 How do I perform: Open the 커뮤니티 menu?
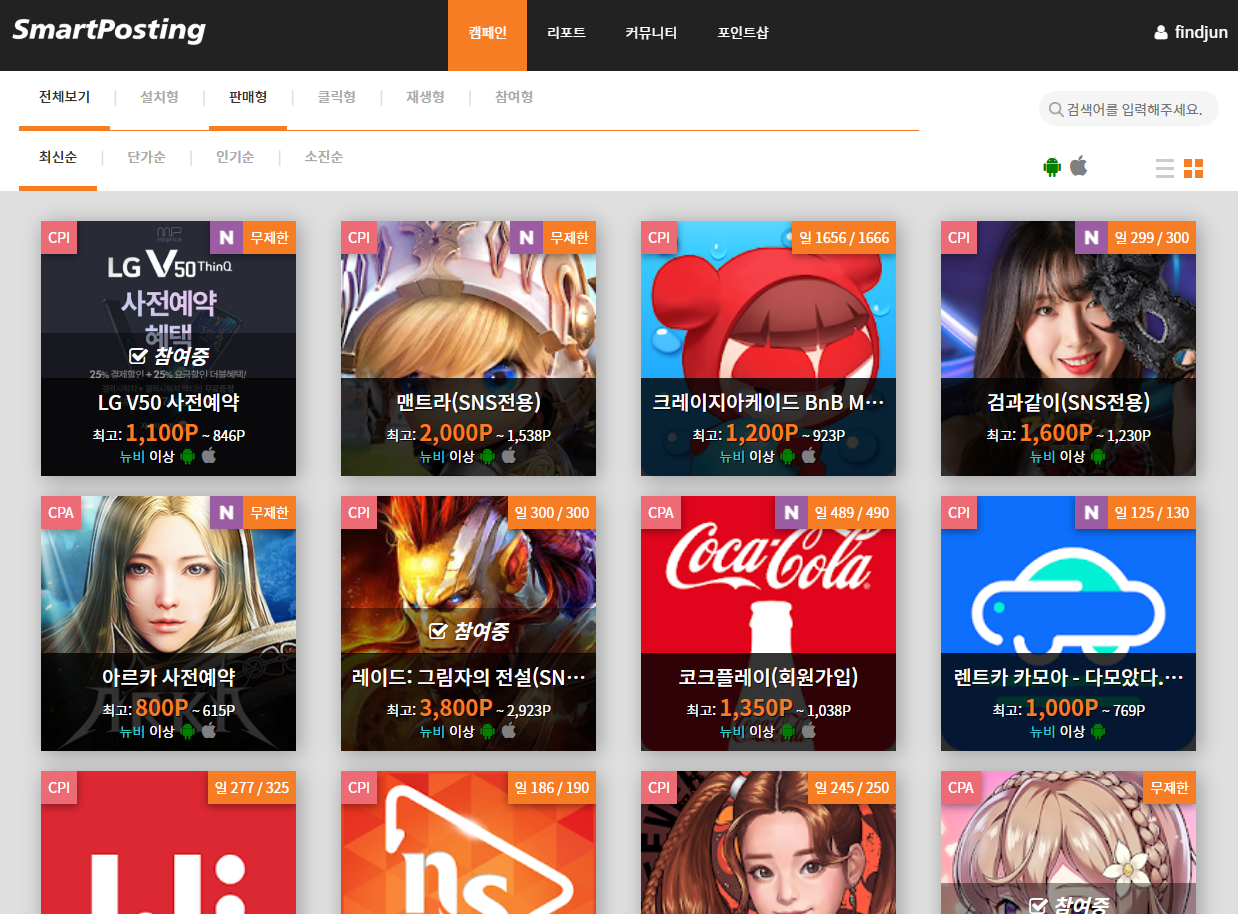click(651, 33)
